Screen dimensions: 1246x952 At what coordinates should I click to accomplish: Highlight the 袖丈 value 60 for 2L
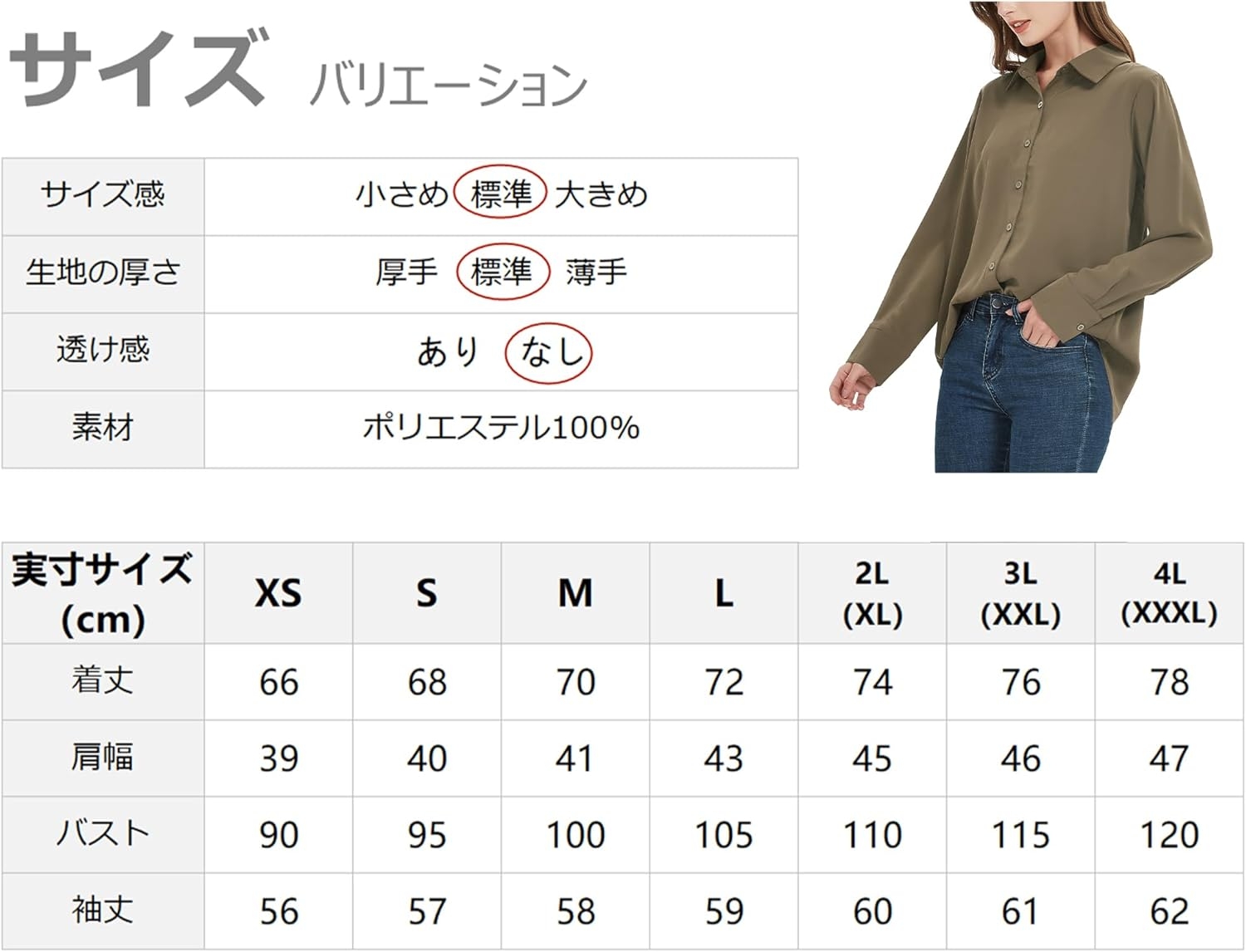coord(872,912)
